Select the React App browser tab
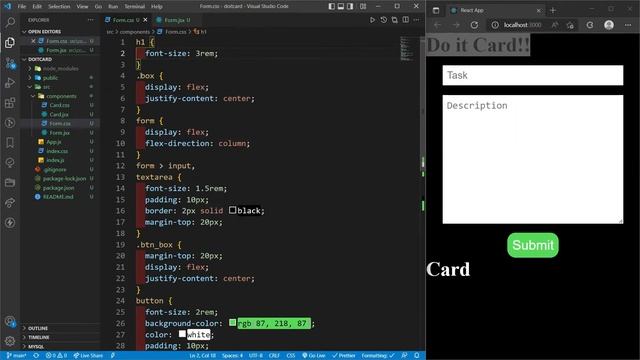The width and height of the screenshot is (640, 360). pos(496,10)
